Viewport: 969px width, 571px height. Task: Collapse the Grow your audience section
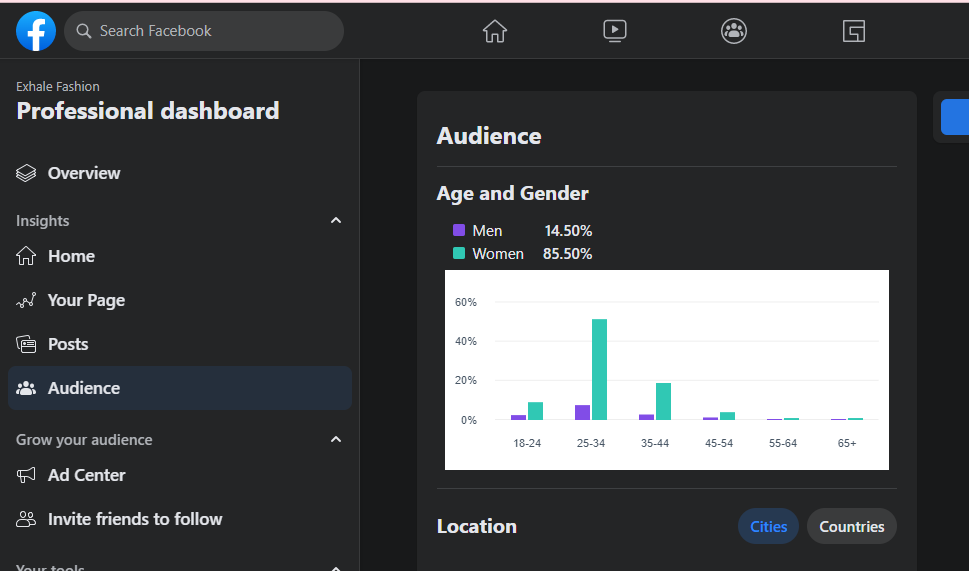click(x=336, y=440)
